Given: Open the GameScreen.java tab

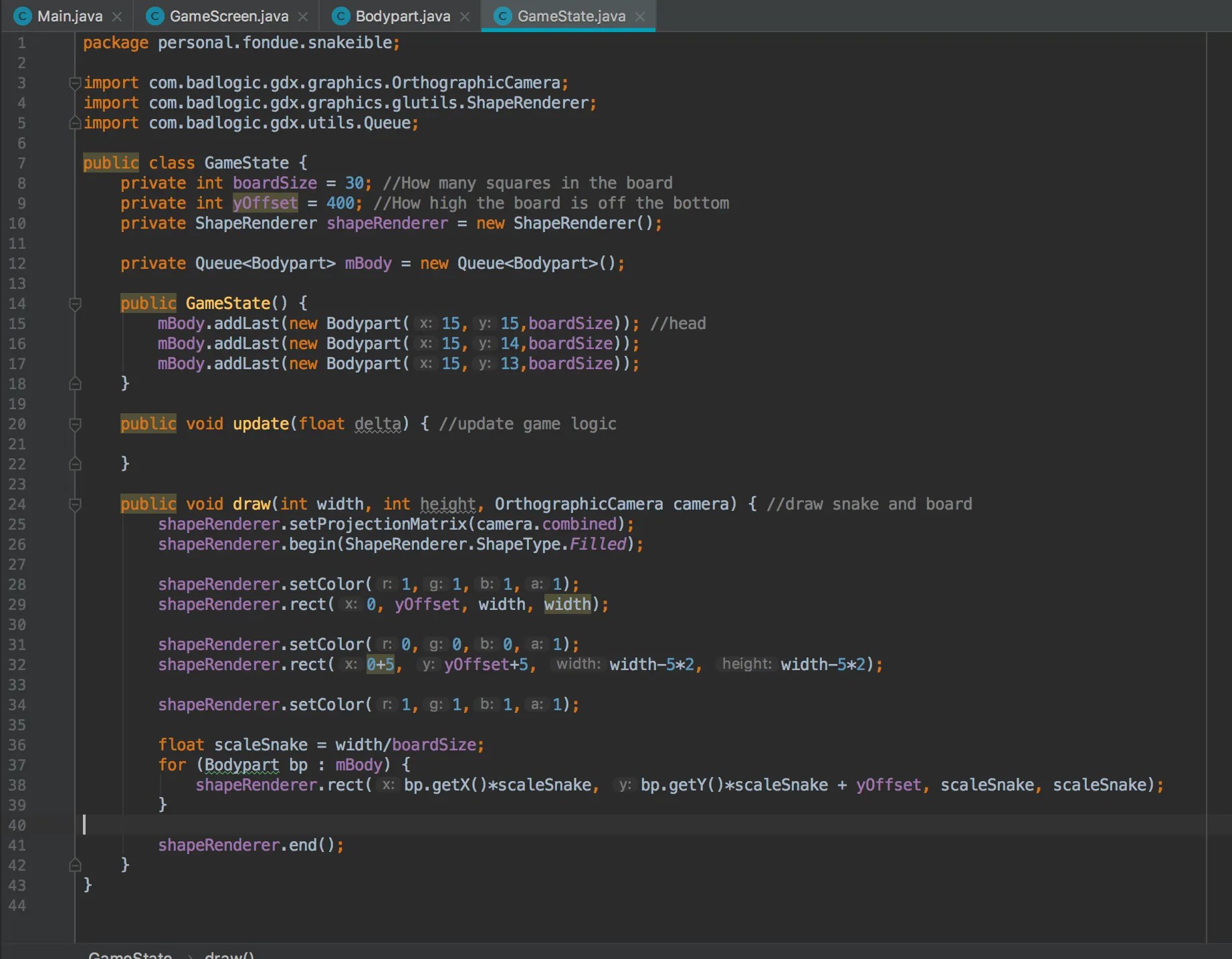Looking at the screenshot, I should [x=229, y=16].
